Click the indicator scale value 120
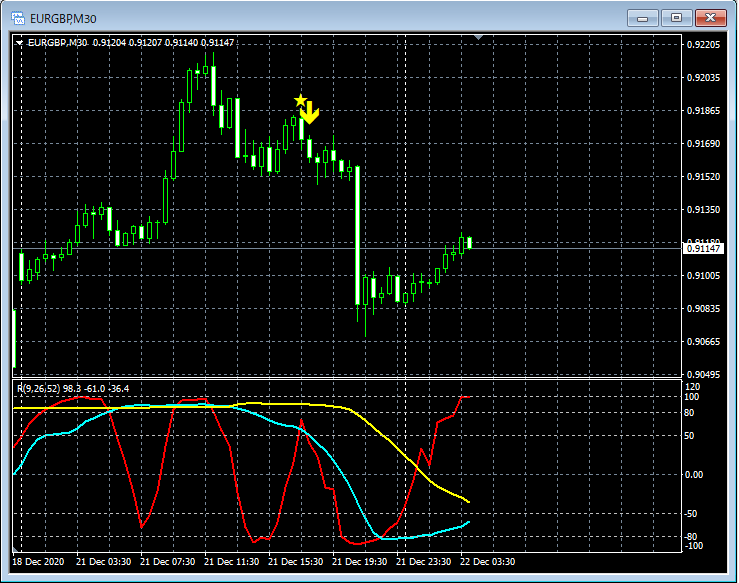The image size is (739, 583). point(692,386)
